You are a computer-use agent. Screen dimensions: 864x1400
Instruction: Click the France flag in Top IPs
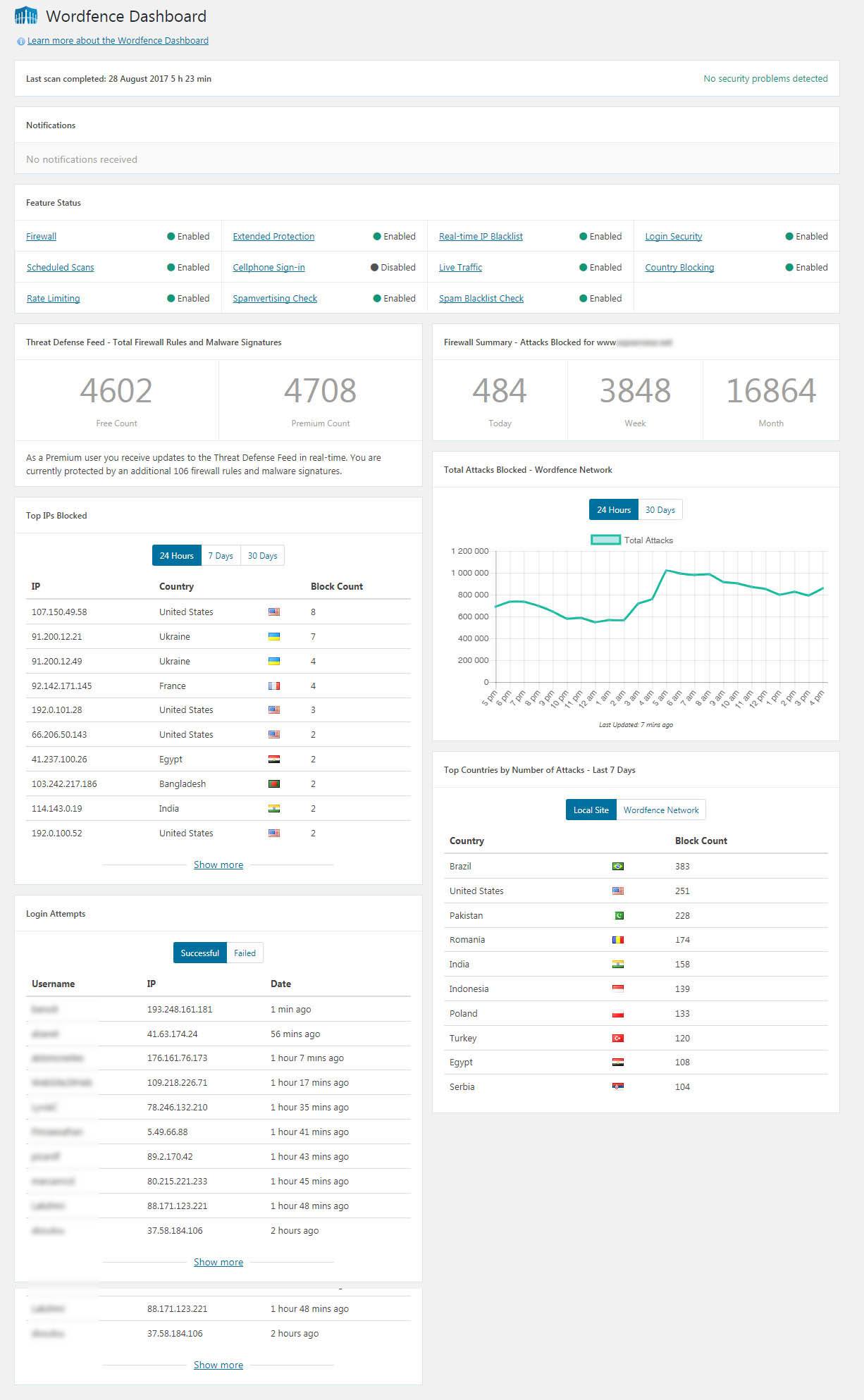click(274, 686)
